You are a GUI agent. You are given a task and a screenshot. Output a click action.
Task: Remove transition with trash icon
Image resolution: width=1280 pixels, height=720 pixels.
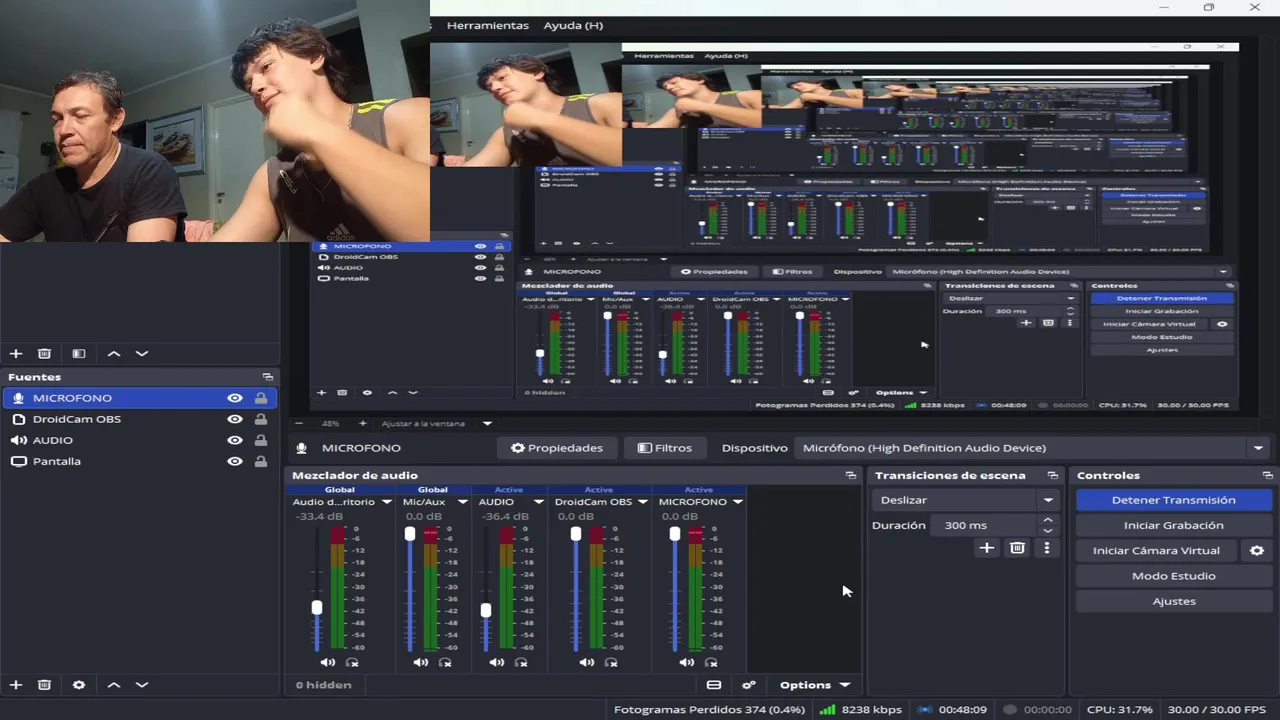coord(1017,548)
